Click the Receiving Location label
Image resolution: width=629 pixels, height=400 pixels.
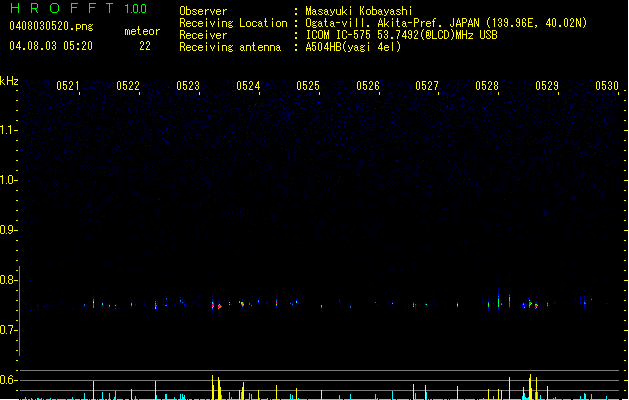coord(233,23)
